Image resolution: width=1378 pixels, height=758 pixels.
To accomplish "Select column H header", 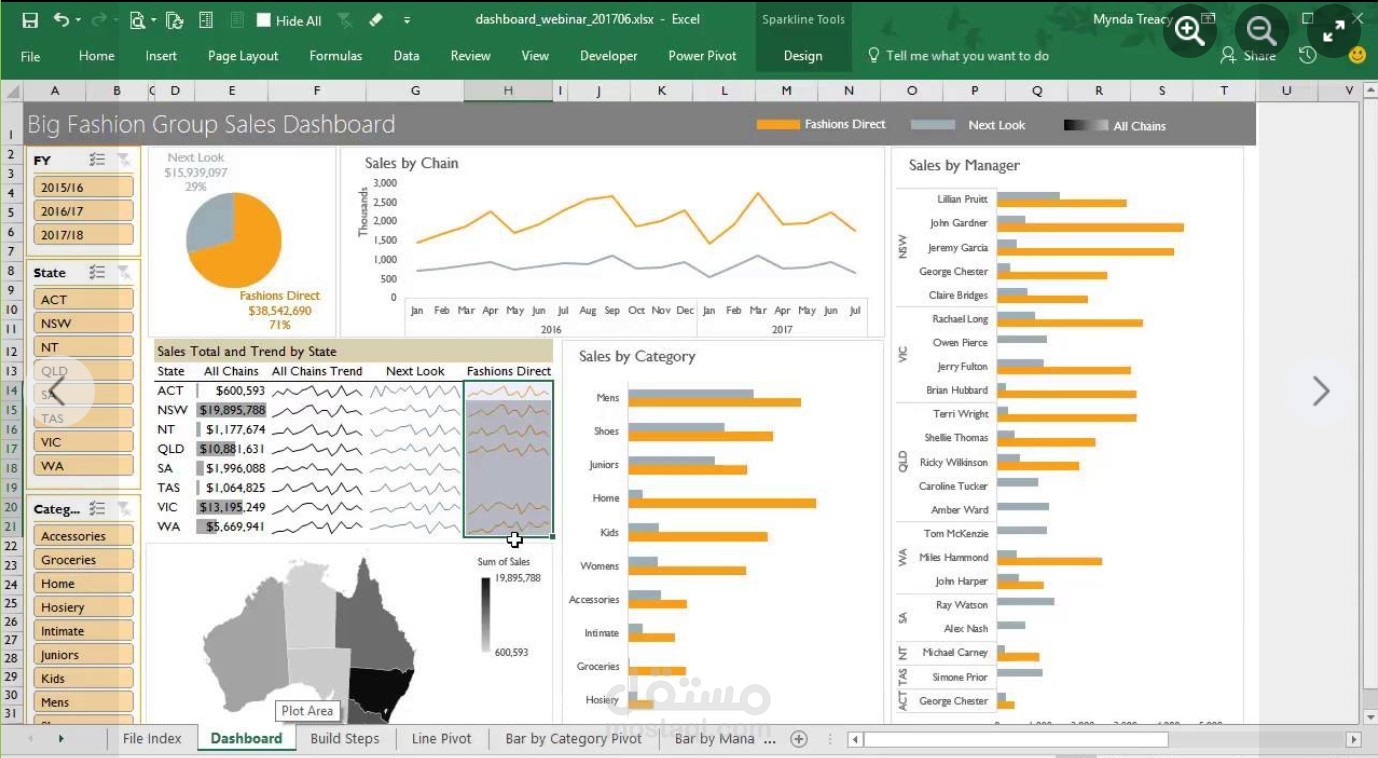I will [508, 91].
